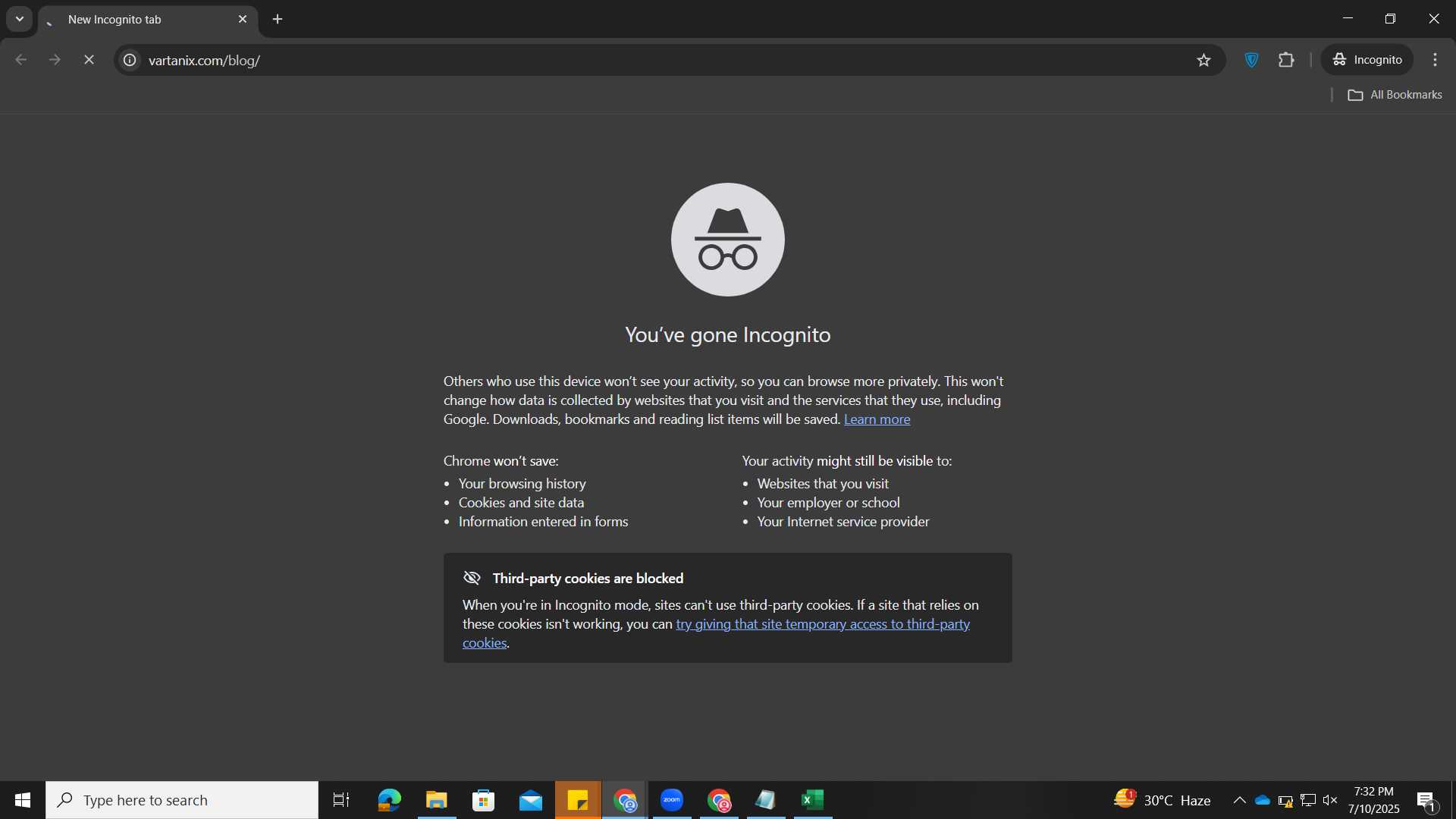This screenshot has height=819, width=1456.
Task: Switch to active Chrome taskbar icon
Action: [x=625, y=800]
